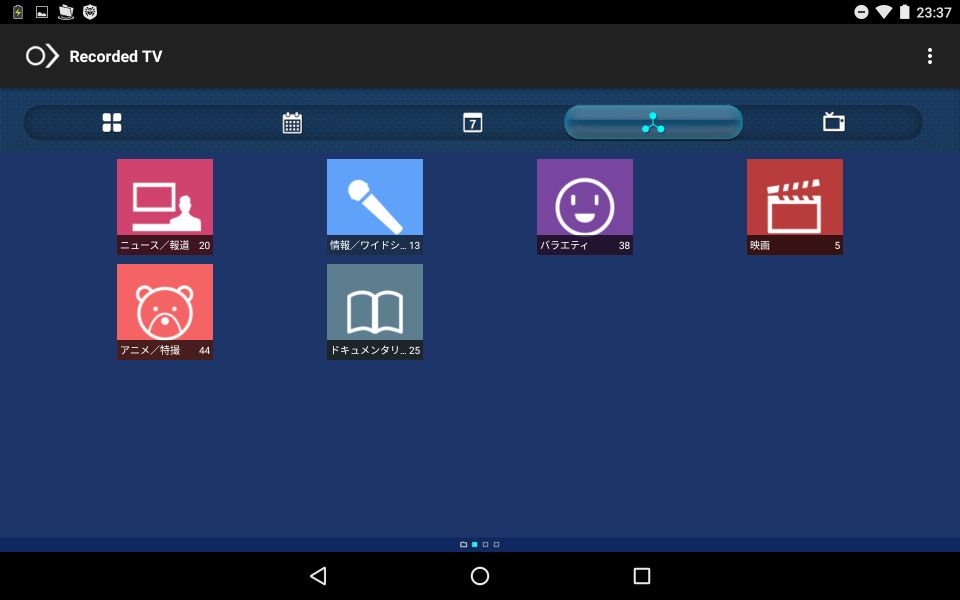Jump to last page indicator dot
The height and width of the screenshot is (600, 960).
pos(497,544)
